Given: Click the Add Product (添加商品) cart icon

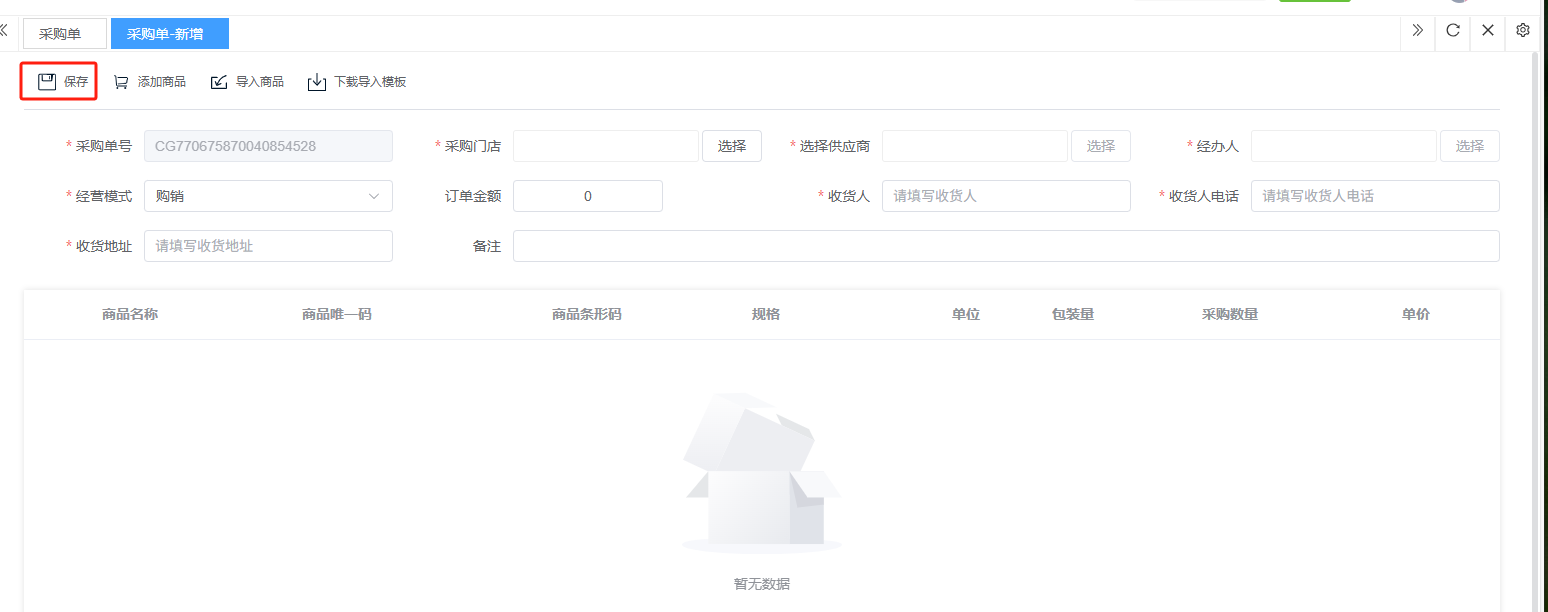Looking at the screenshot, I should click(x=121, y=82).
